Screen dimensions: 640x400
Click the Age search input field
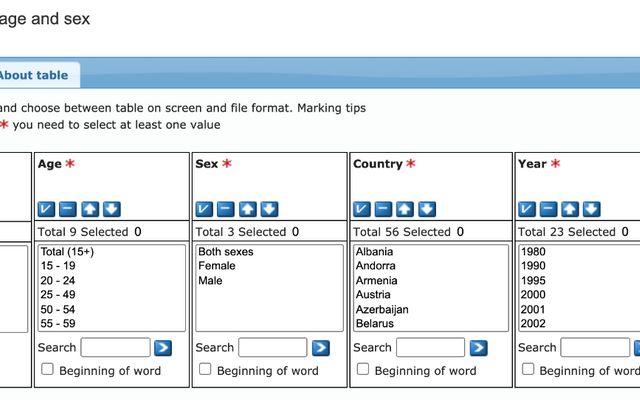pyautogui.click(x=115, y=348)
